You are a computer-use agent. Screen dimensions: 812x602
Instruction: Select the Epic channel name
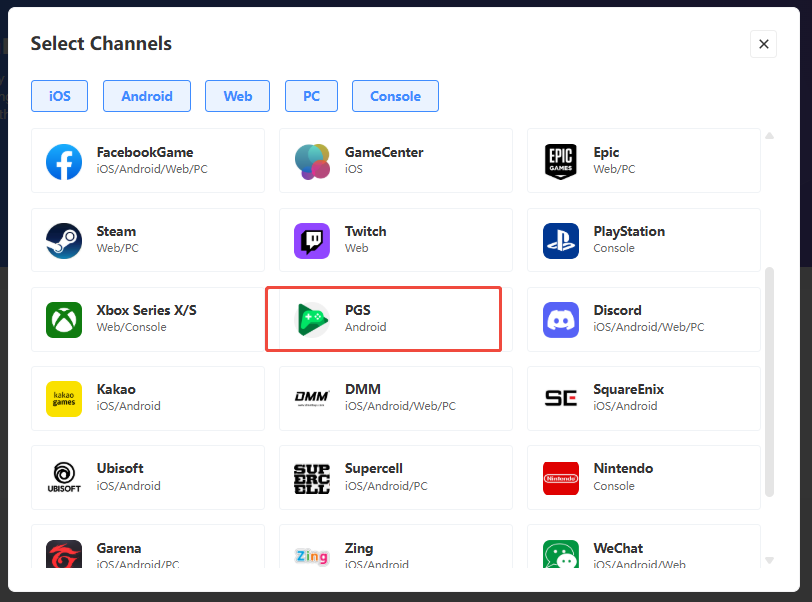tap(606, 153)
